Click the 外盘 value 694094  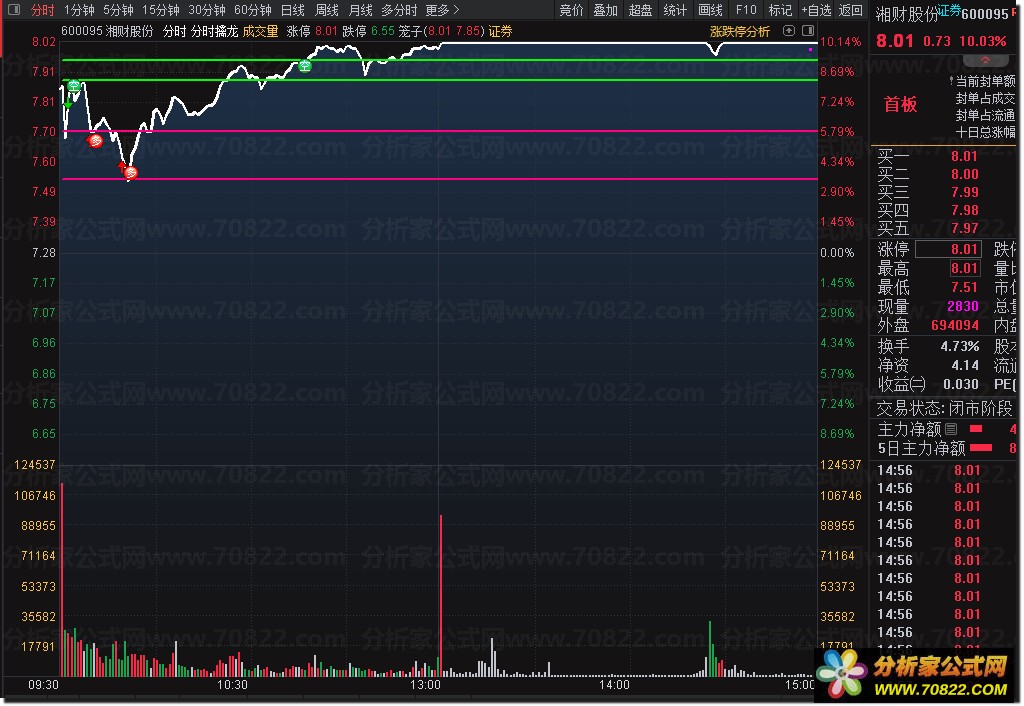[955, 325]
